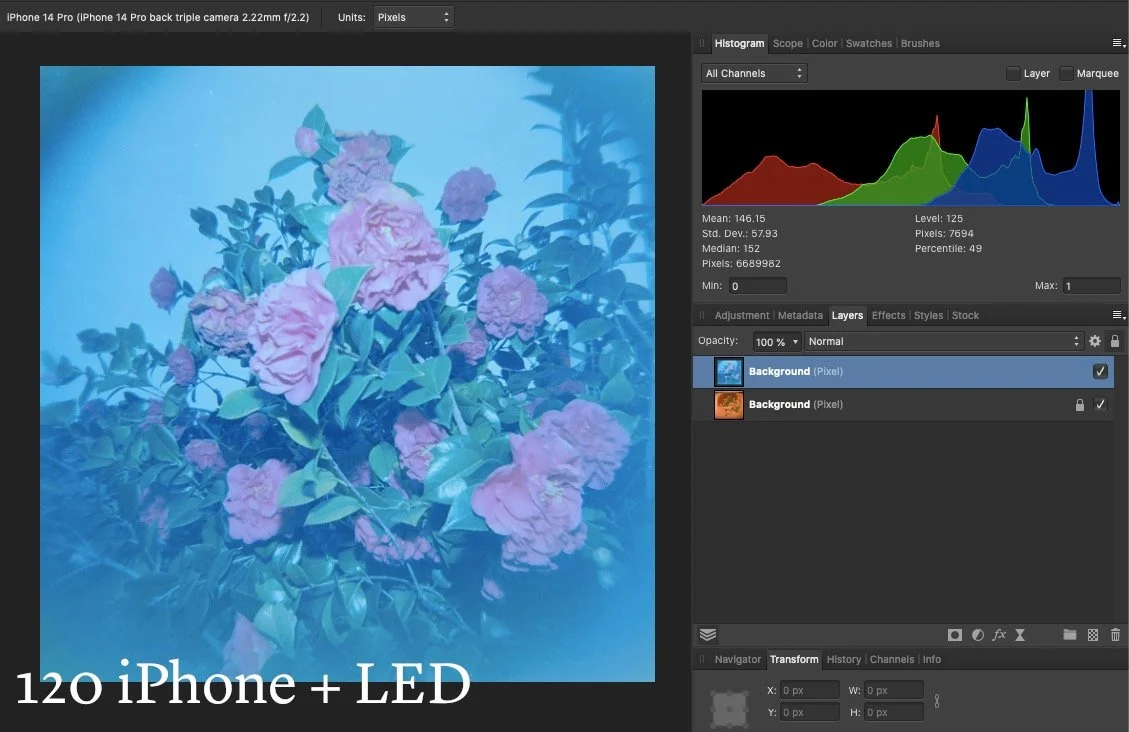Add a mask layer from Layers panel
Screen dimensions: 1129x732
tap(955, 635)
